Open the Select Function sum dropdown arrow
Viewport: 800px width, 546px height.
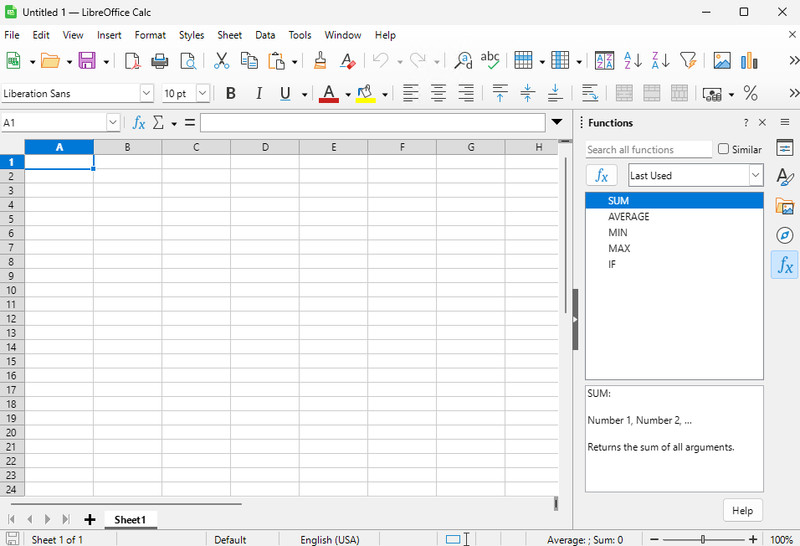174,123
